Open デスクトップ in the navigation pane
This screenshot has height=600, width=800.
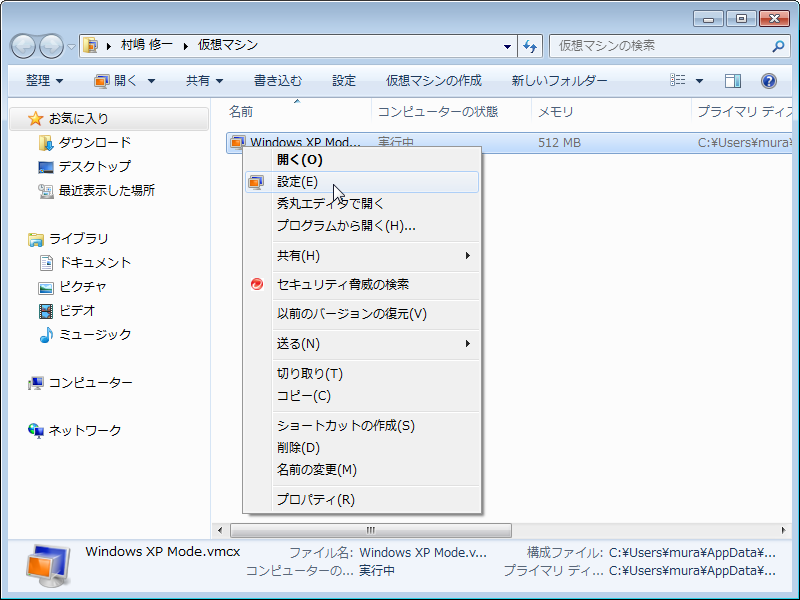[x=95, y=167]
